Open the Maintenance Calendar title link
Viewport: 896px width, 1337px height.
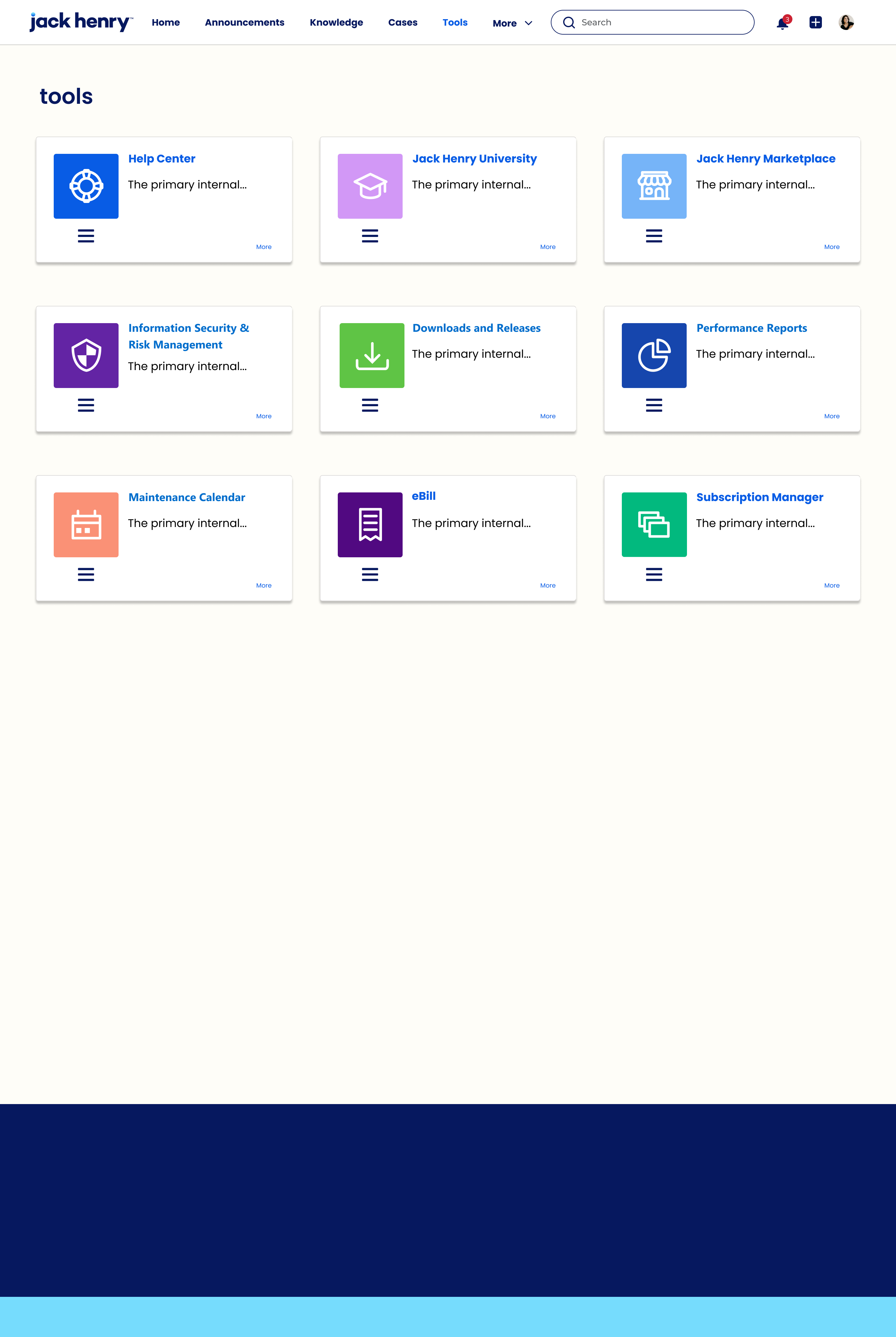coord(186,497)
